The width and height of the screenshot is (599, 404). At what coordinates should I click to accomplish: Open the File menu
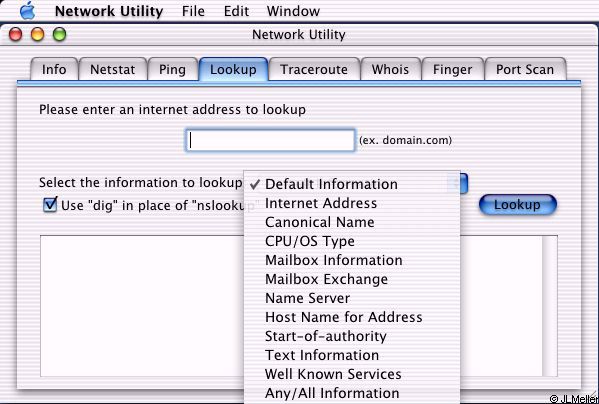point(193,11)
